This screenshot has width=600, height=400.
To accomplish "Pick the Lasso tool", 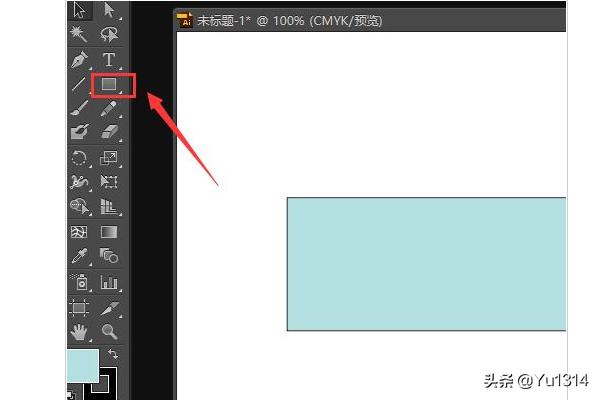I will click(109, 34).
